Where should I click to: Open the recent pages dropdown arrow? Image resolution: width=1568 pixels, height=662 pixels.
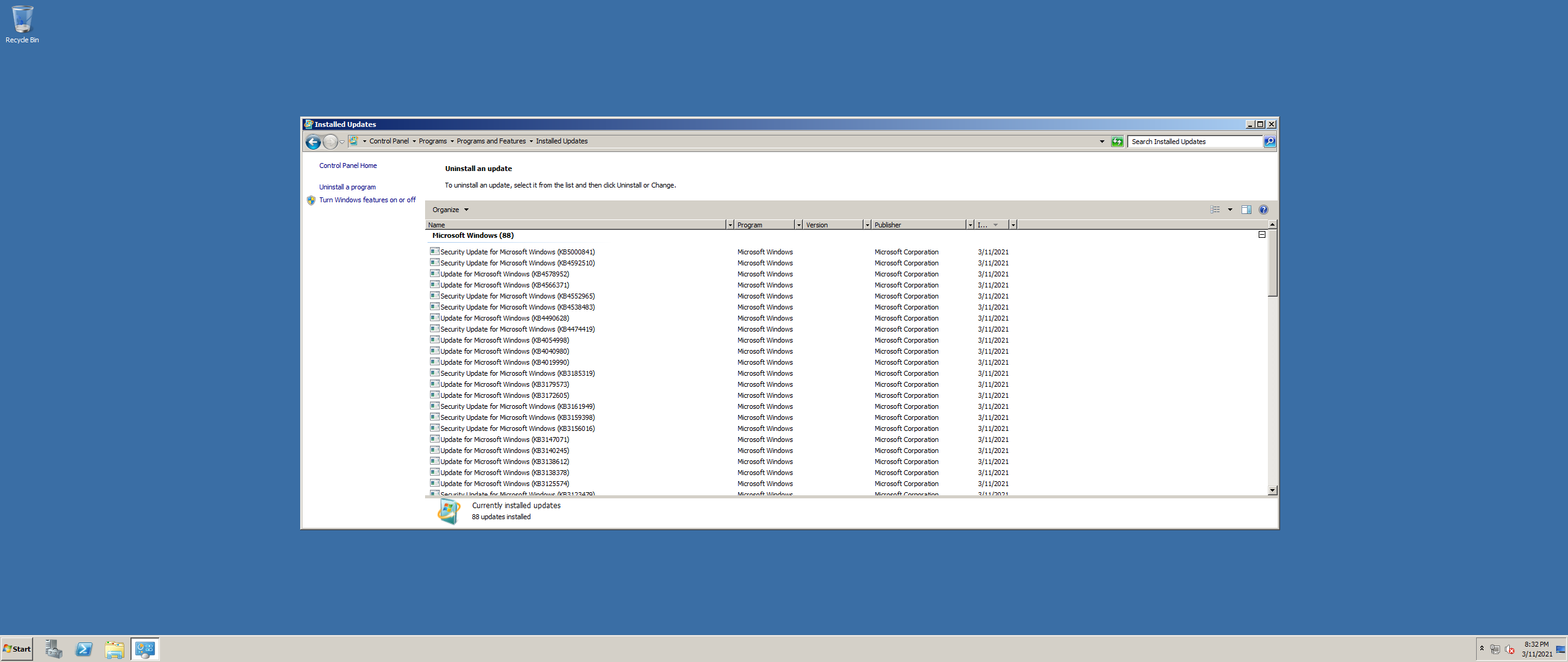click(x=342, y=142)
